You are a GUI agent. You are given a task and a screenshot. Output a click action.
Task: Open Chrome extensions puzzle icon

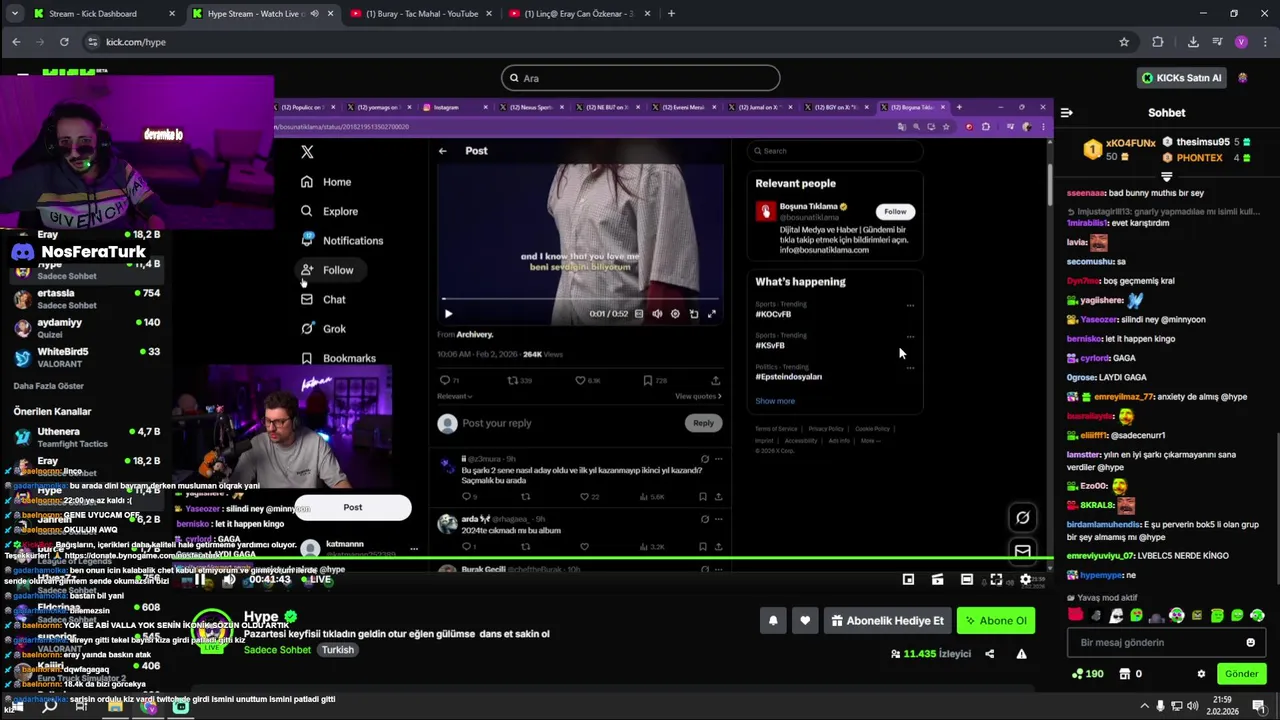(x=1158, y=42)
